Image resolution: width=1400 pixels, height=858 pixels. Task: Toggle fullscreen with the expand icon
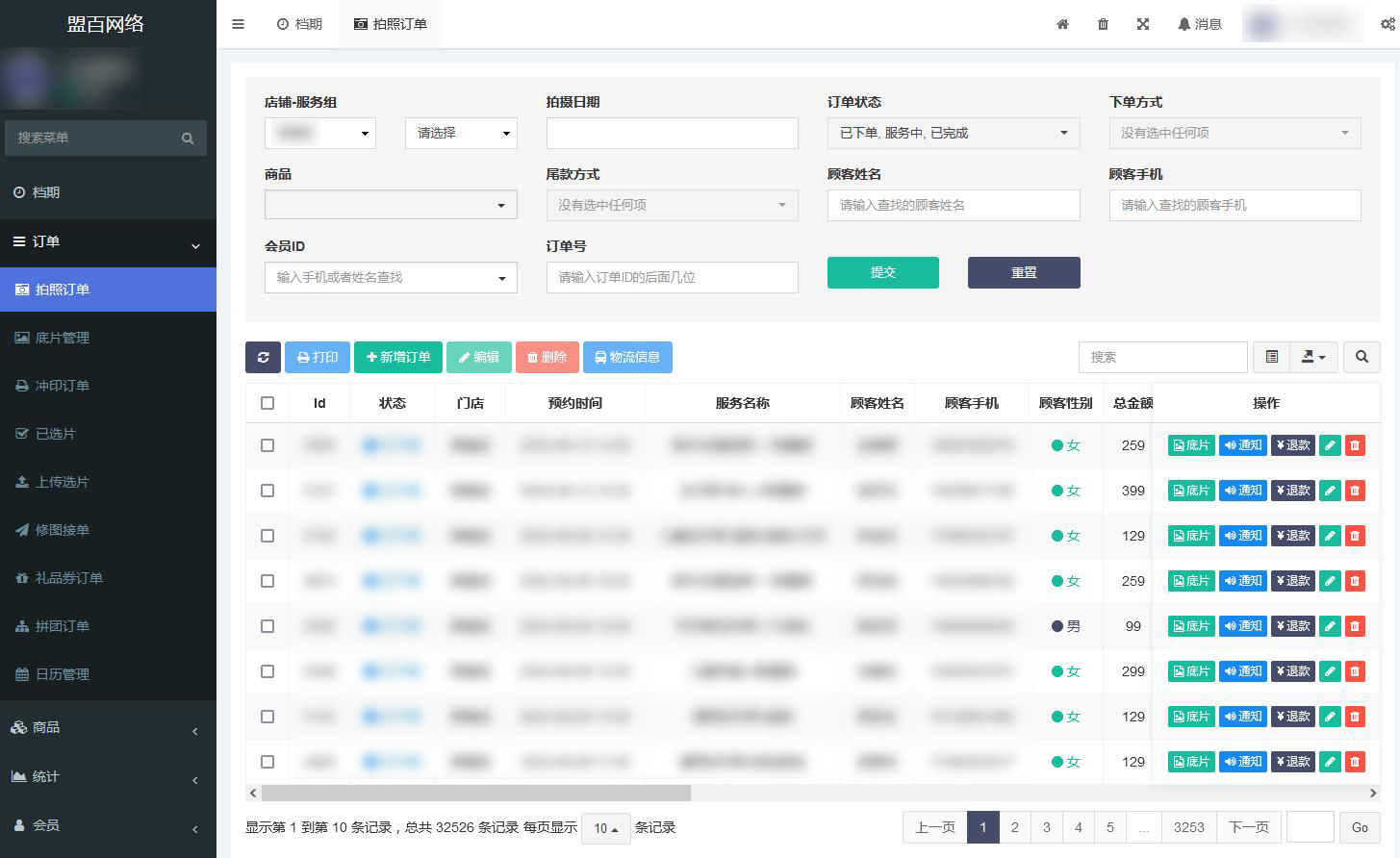(1143, 24)
